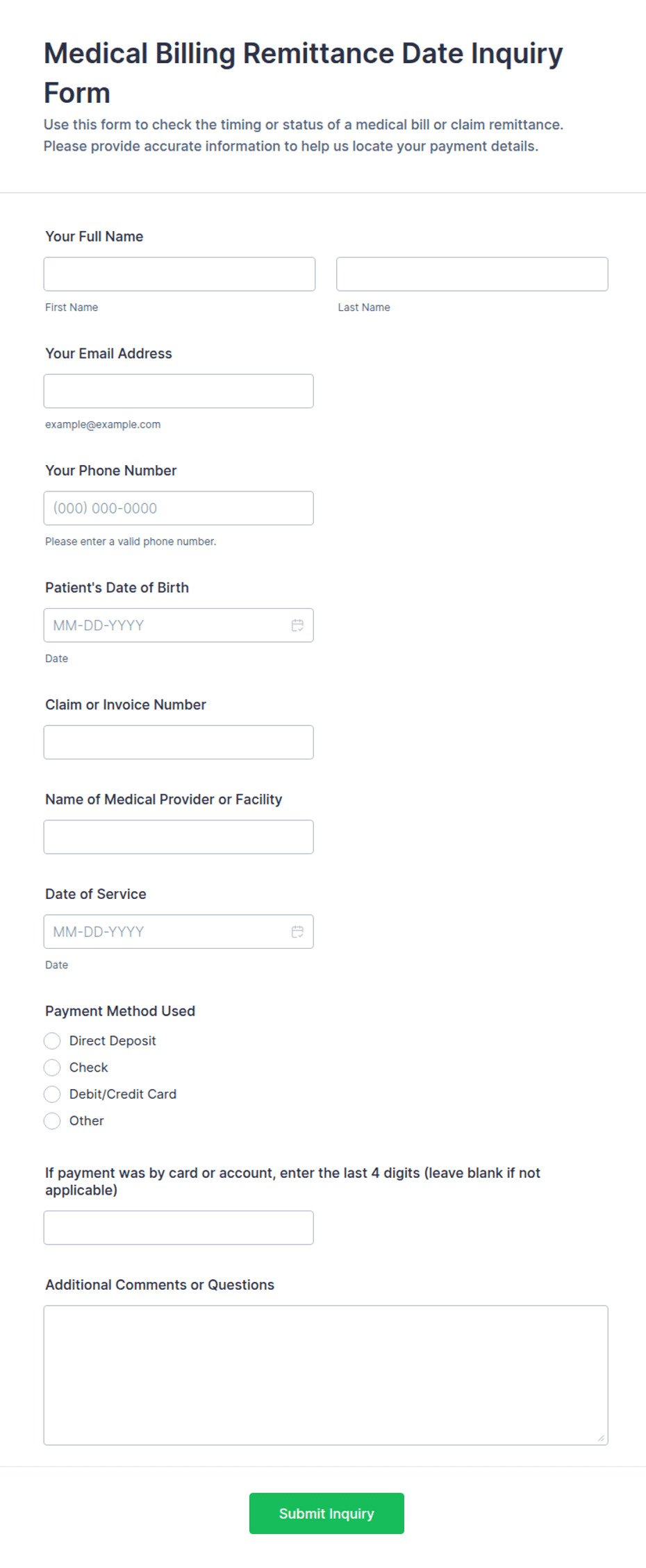Select Direct Deposit payment method
This screenshot has height=1568, width=646.
pos(52,1040)
